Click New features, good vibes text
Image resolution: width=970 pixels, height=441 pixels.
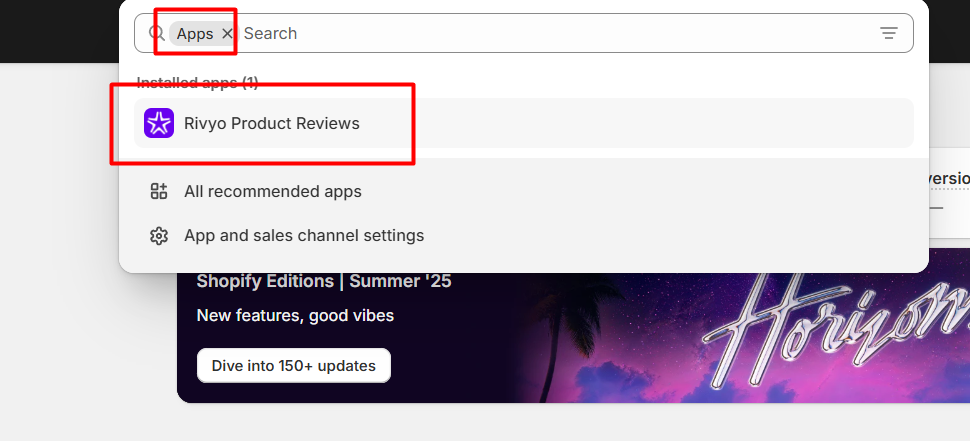[x=295, y=315]
